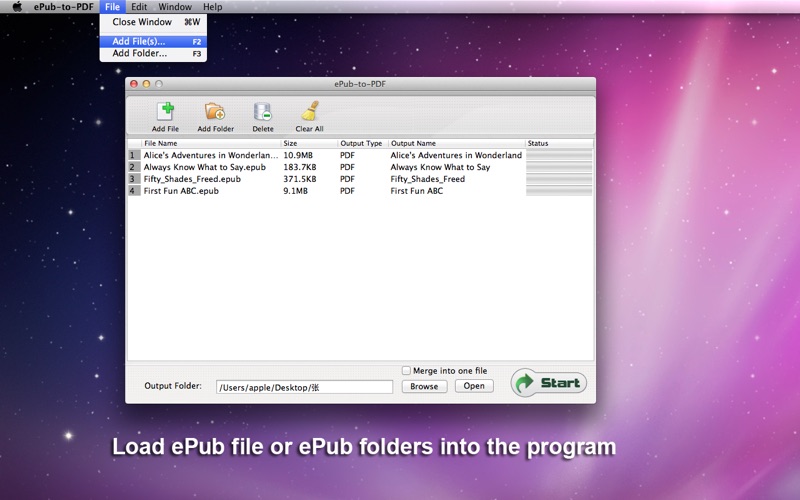This screenshot has width=800, height=500.
Task: Click the Open output folder button
Action: tap(474, 386)
